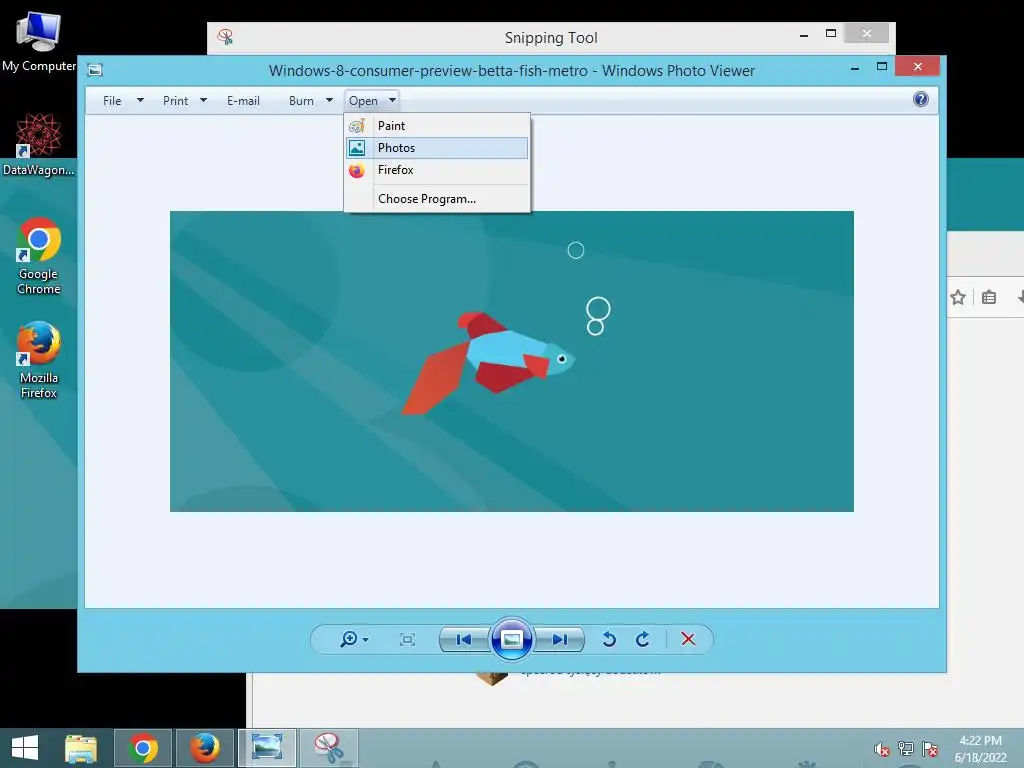Show image at actual size
This screenshot has height=768, width=1024.
(x=408, y=639)
